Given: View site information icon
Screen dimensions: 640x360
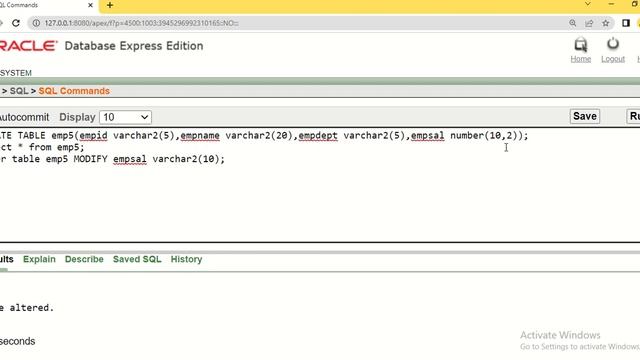Looking at the screenshot, I should [x=36, y=23].
